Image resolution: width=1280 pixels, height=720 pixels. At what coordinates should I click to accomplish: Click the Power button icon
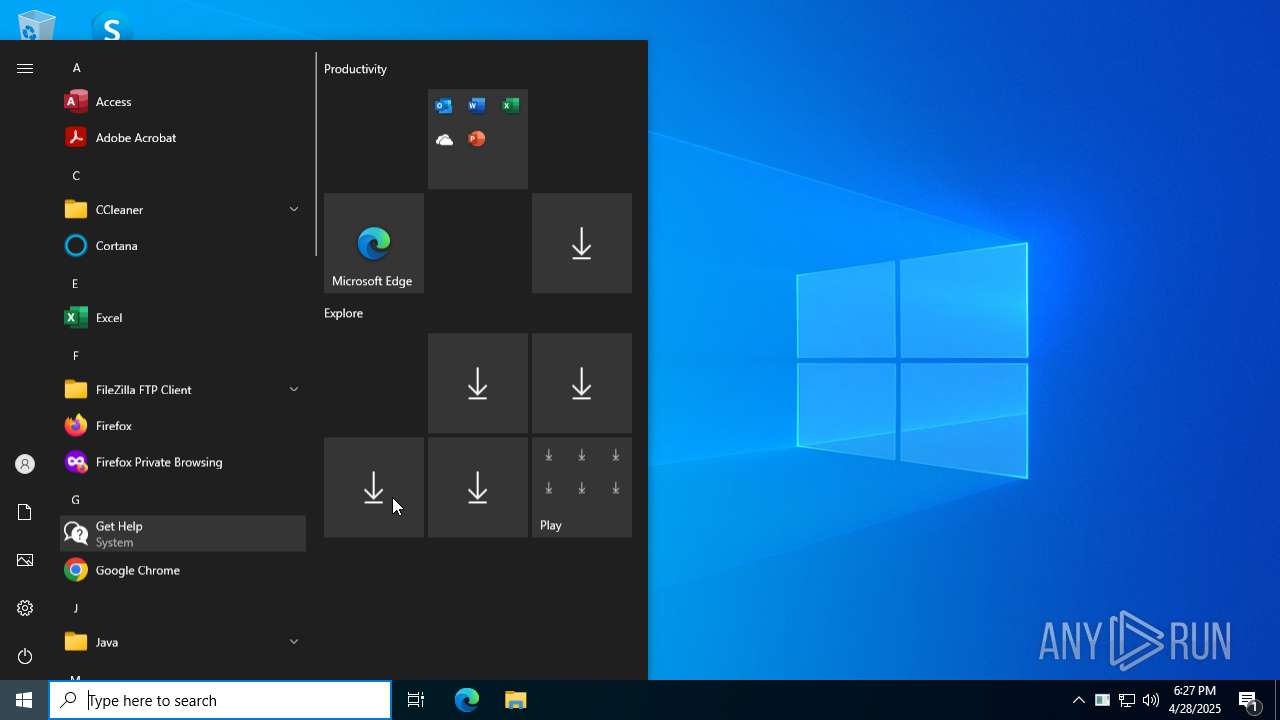[x=25, y=656]
